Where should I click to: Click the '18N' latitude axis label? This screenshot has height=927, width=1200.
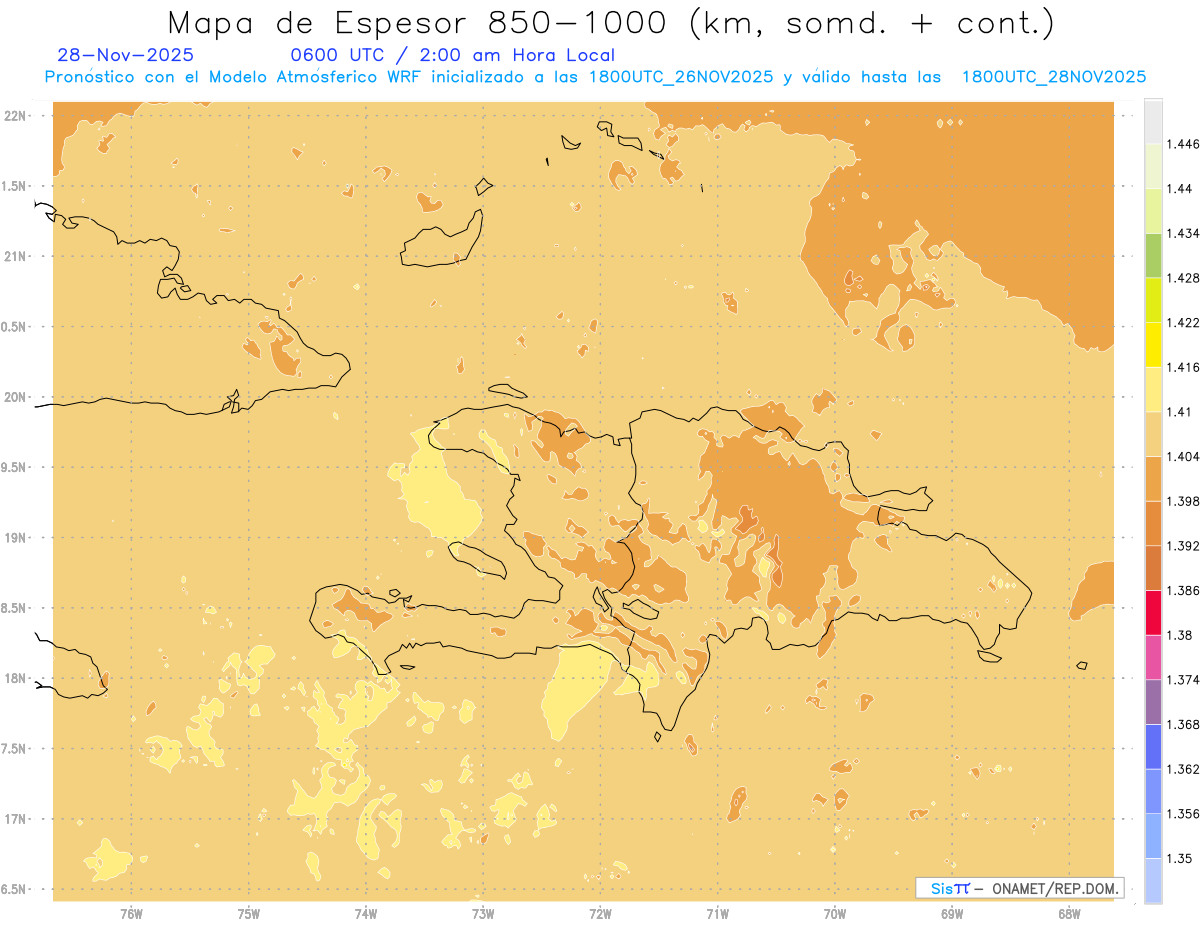pos(14,678)
